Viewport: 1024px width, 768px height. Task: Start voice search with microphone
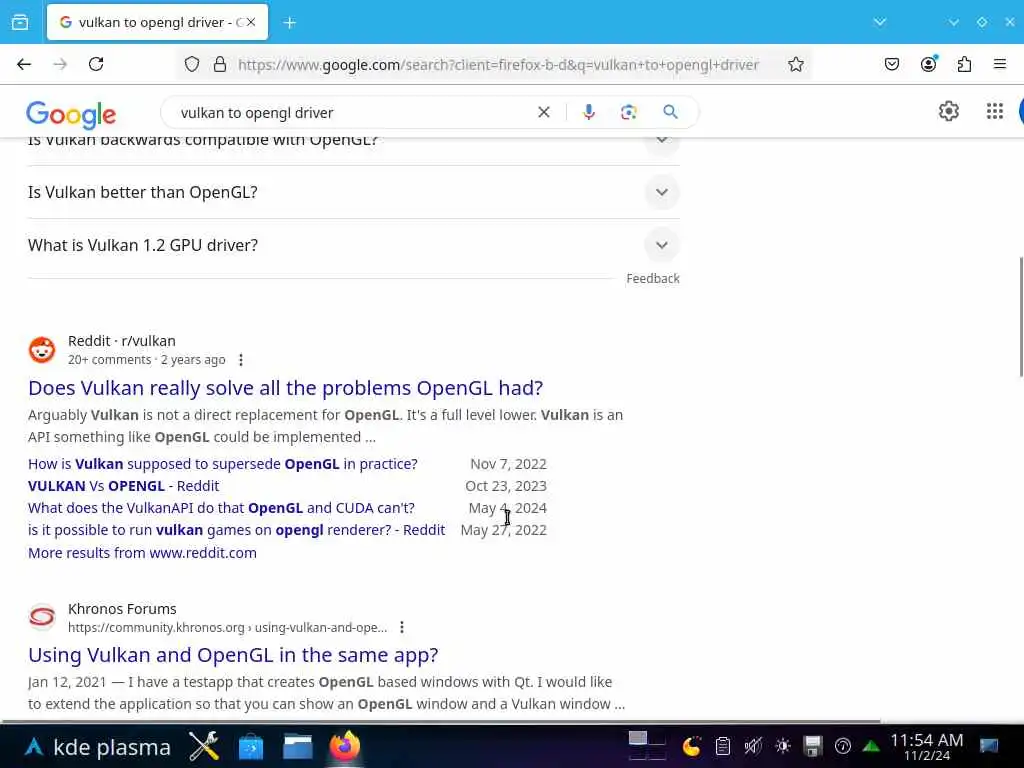pyautogui.click(x=589, y=112)
